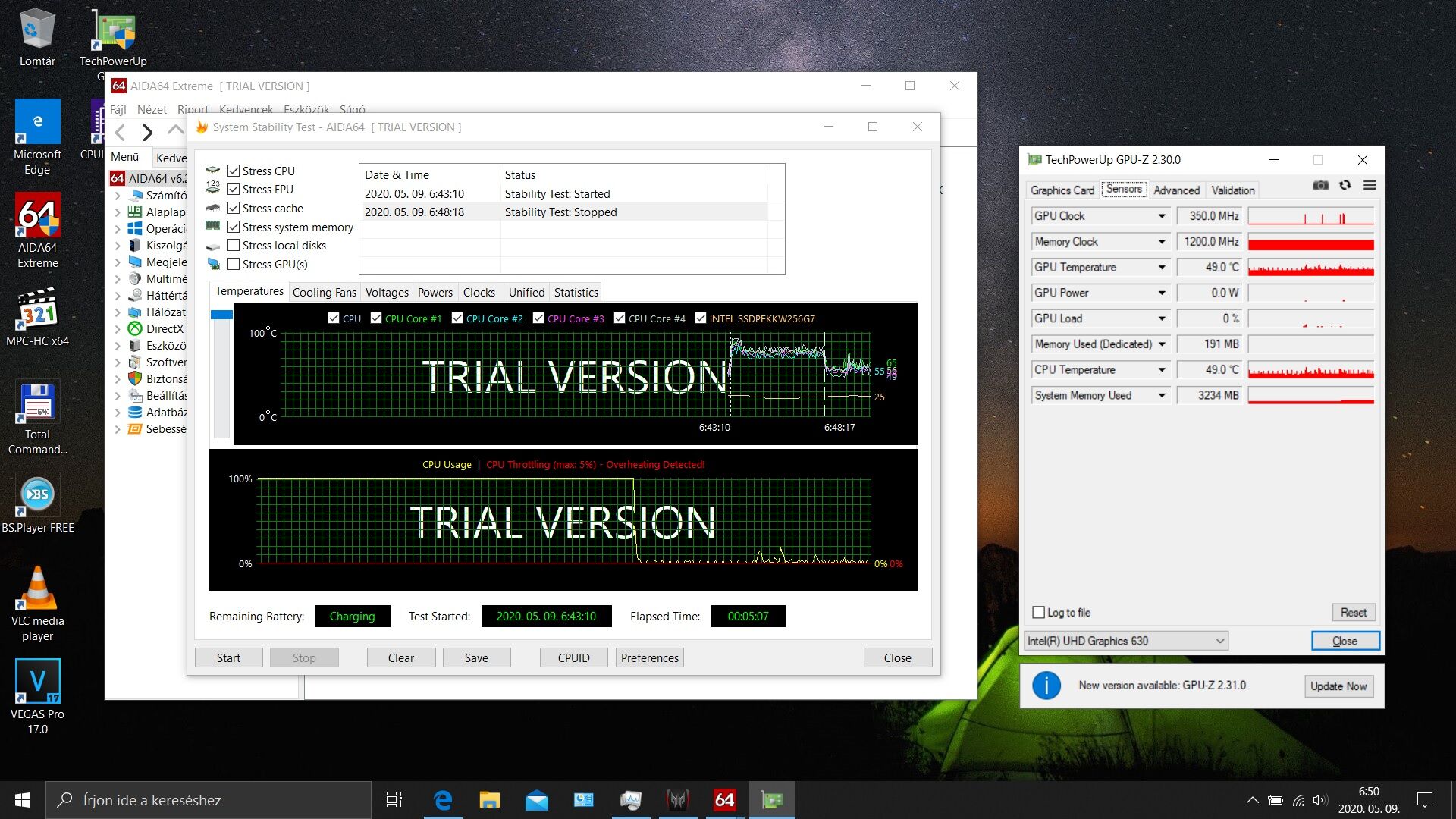Open GPU Temperature sensor dropdown
Viewport: 1456px width, 819px height.
[x=1161, y=268]
